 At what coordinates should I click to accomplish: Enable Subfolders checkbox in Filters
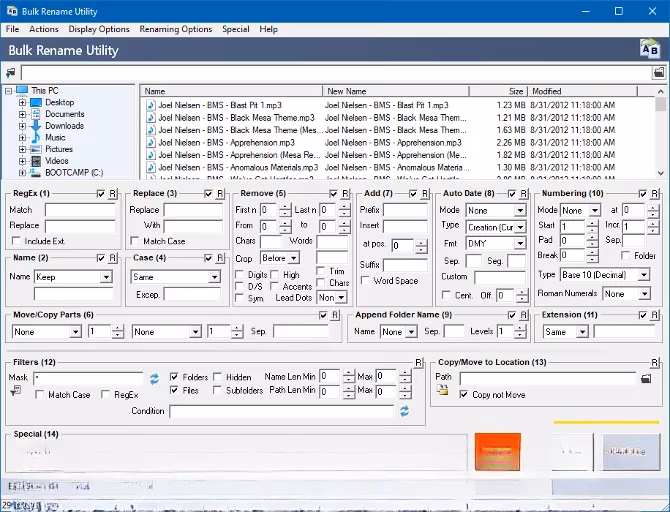click(x=217, y=390)
